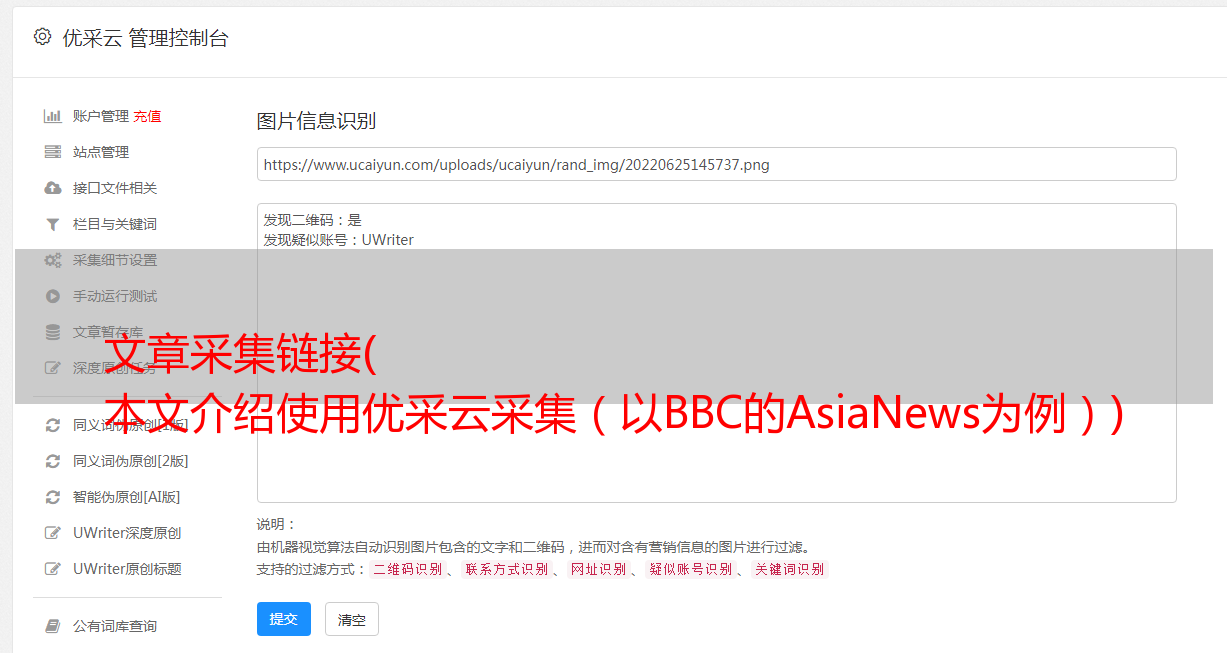Click inside the recognition result text area
The image size is (1227, 653).
pos(716,352)
